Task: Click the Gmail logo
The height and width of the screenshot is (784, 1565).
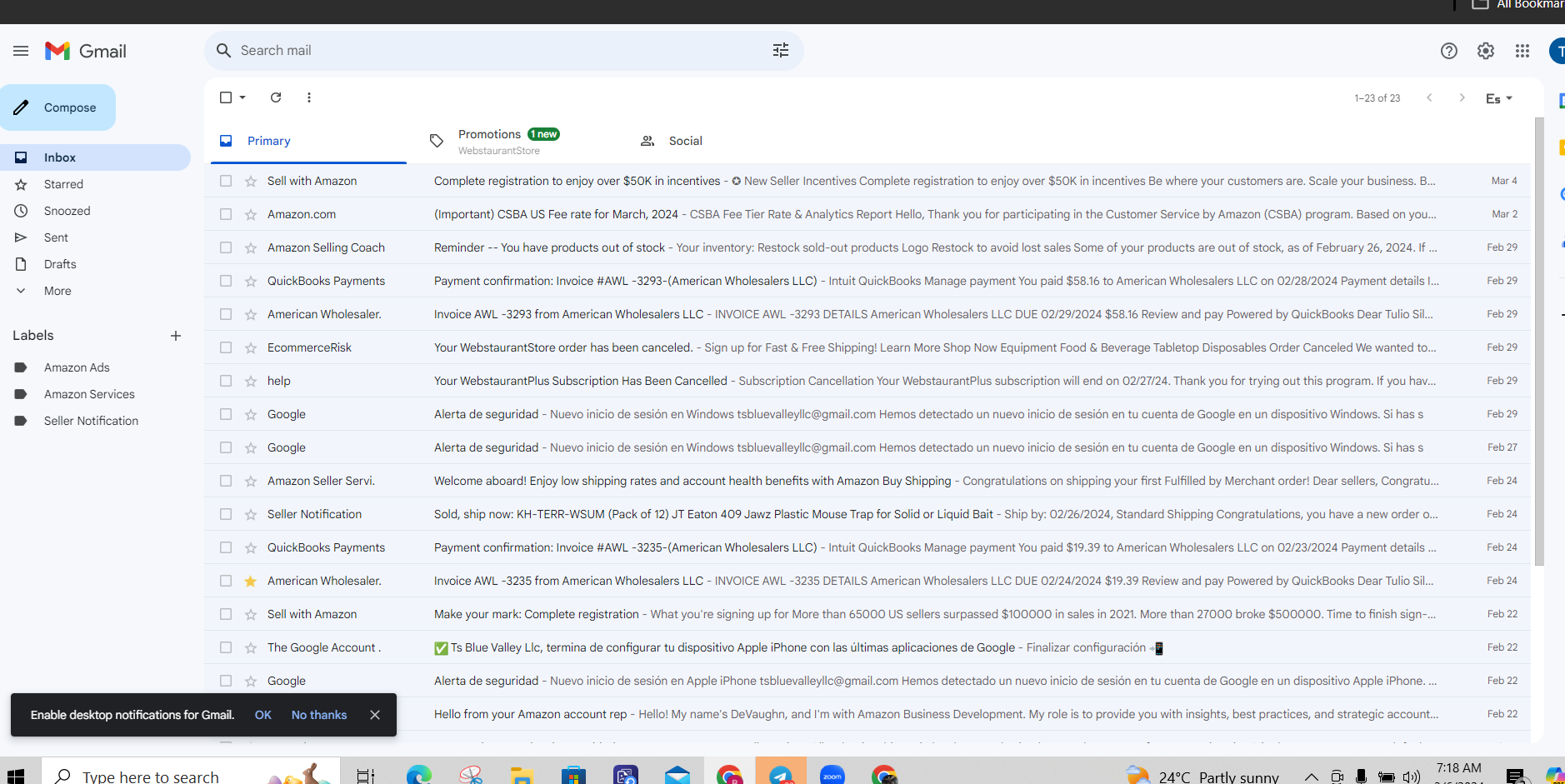Action: pyautogui.click(x=86, y=51)
